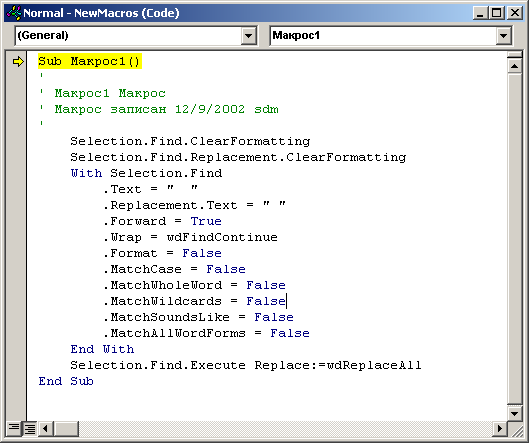Maximize the NewMacros code window
The width and height of the screenshot is (529, 443).
click(x=497, y=13)
